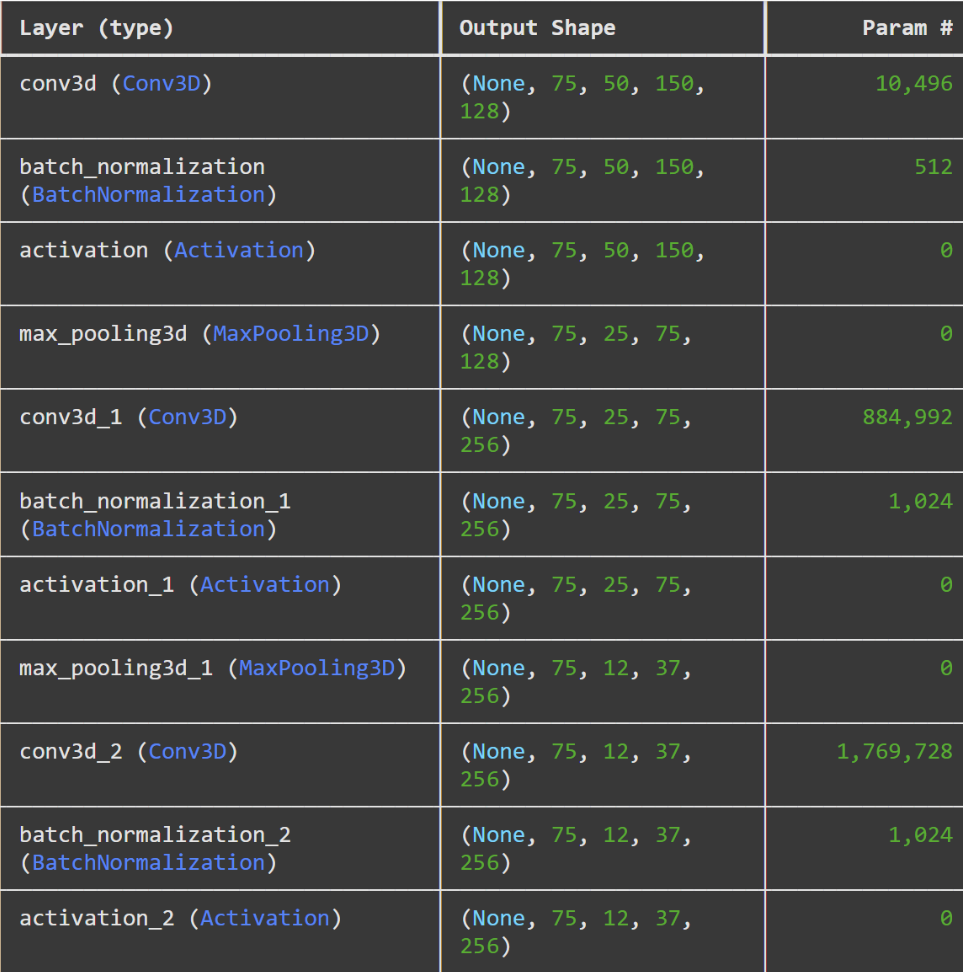
Task: Select the param count 512
Action: coord(933,167)
